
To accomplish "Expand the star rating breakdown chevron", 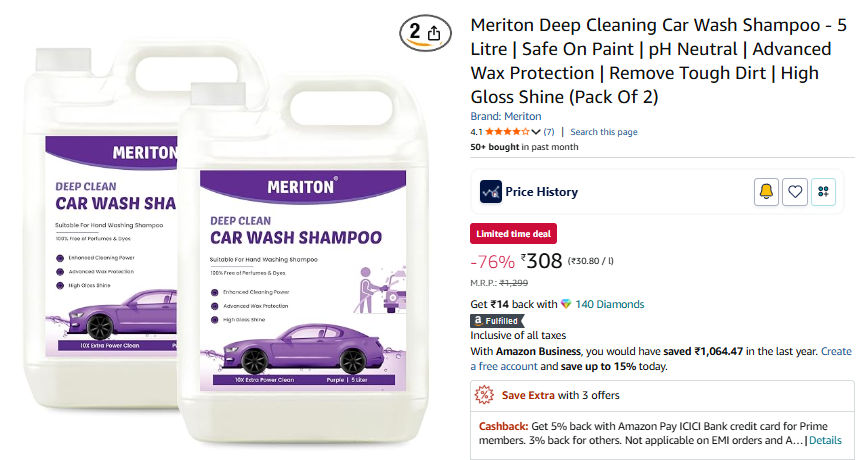I will [536, 132].
